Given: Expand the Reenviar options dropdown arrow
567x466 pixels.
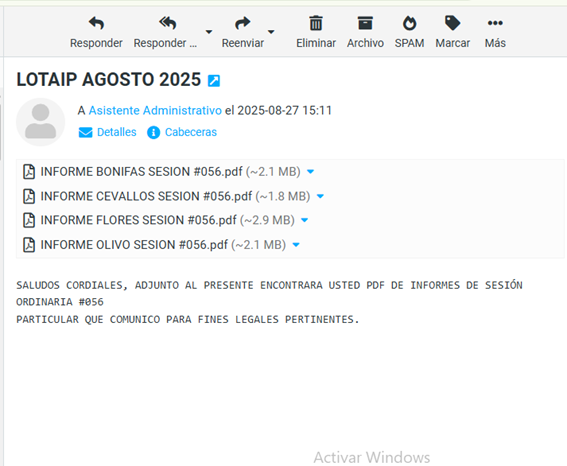Looking at the screenshot, I should coord(271,32).
